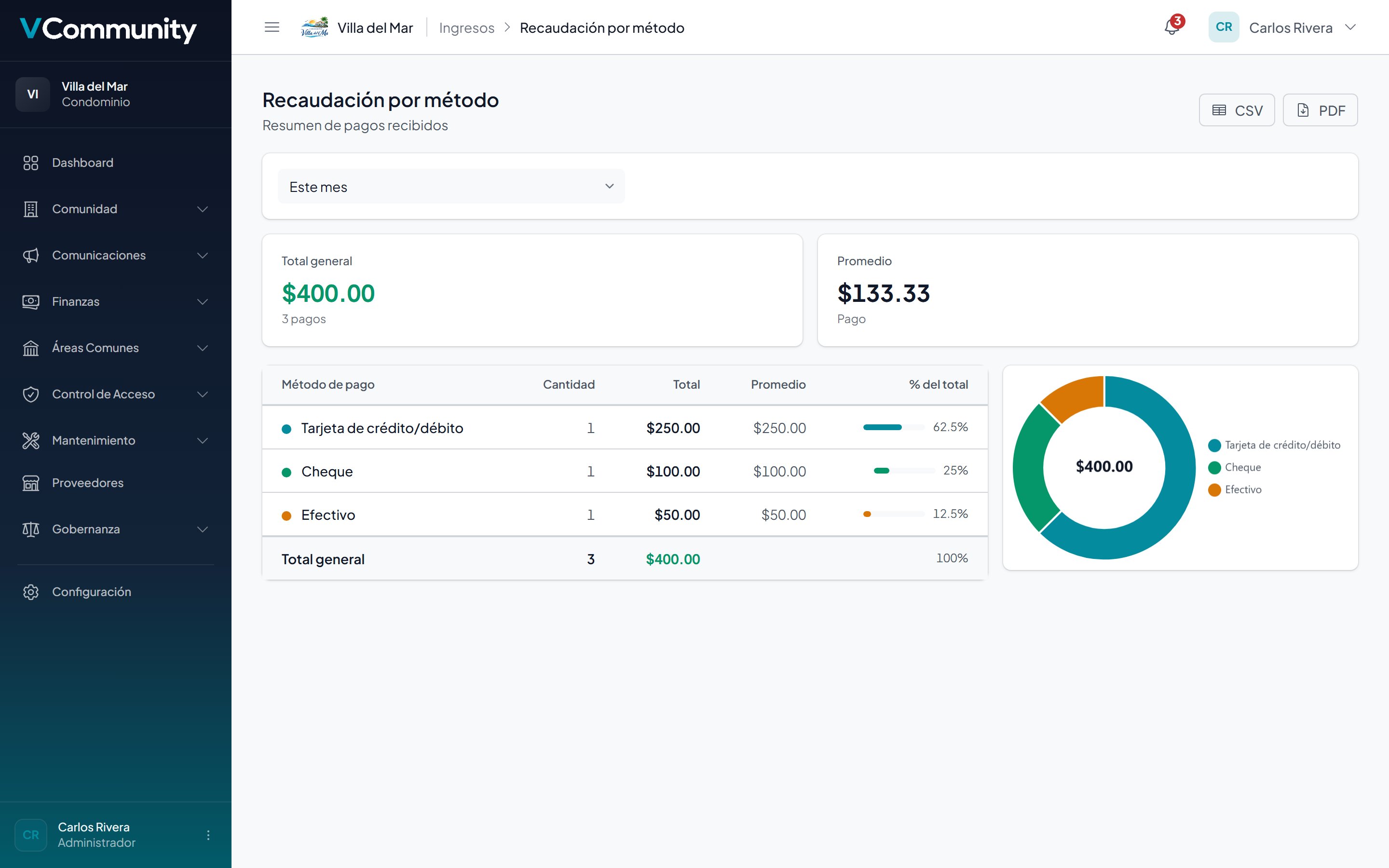The height and width of the screenshot is (868, 1389).
Task: Select the VI community badge in sidebar
Action: [x=33, y=94]
